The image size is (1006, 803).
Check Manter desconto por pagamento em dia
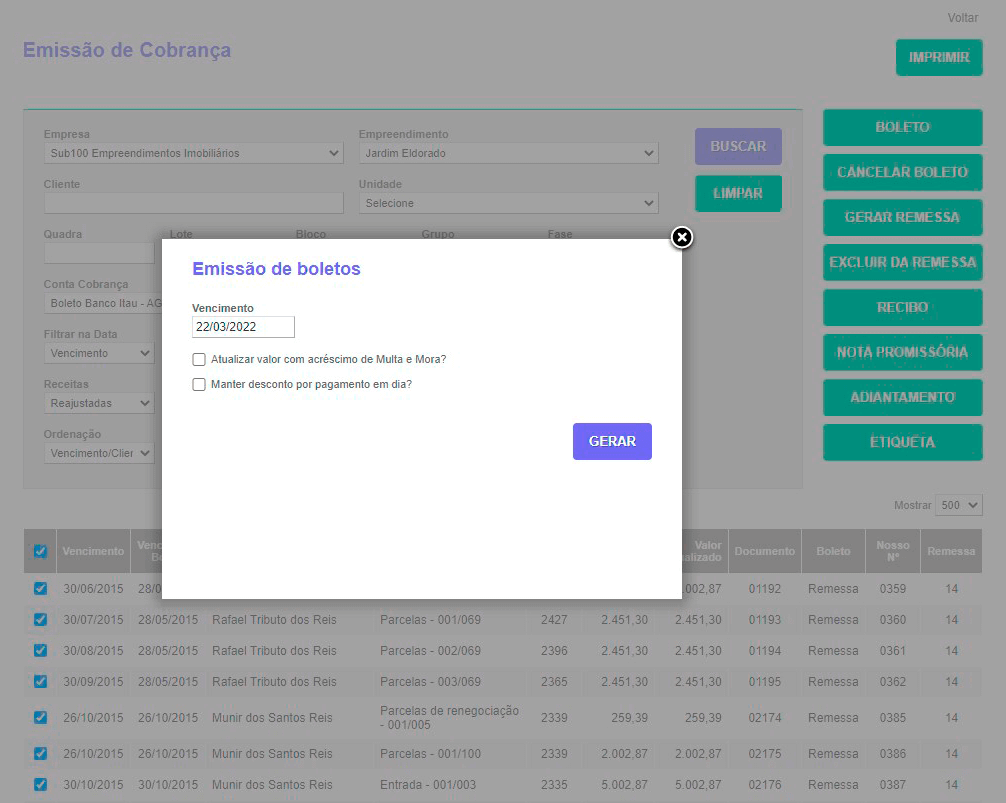pos(199,384)
